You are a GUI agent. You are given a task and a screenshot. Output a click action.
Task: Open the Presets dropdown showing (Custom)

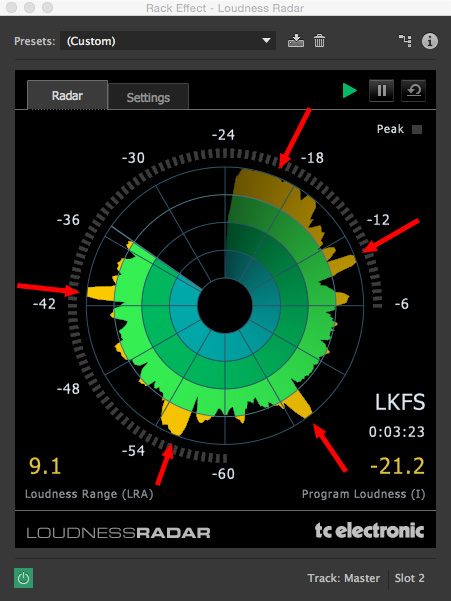[168, 41]
